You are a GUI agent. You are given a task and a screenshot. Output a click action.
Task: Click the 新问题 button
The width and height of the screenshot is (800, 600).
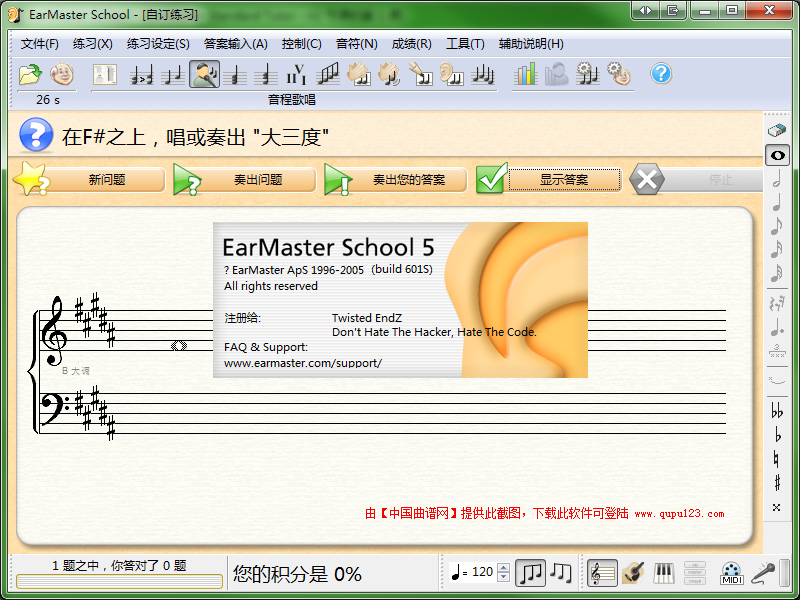106,180
